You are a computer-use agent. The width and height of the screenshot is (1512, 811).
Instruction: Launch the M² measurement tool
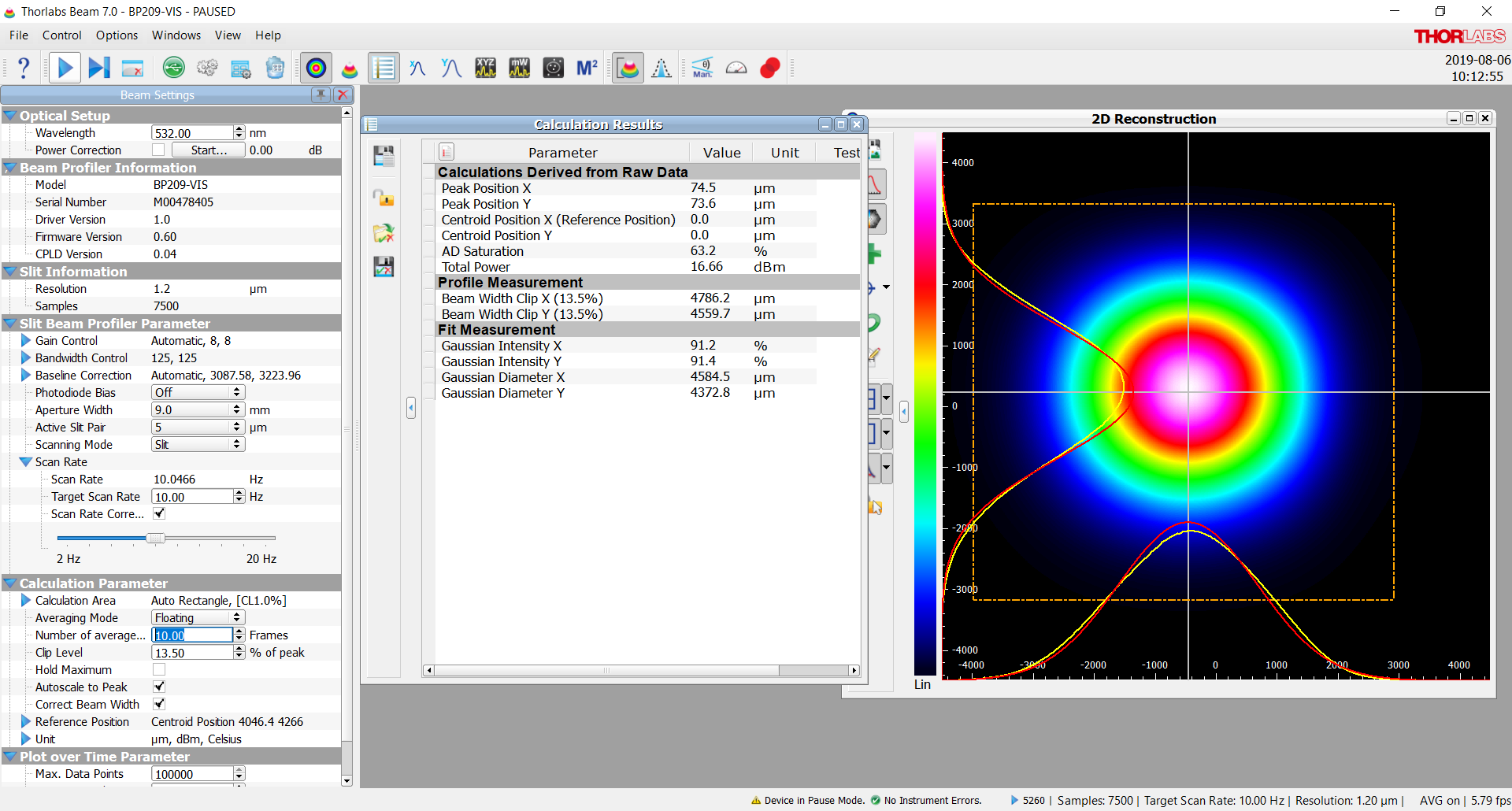pos(587,69)
